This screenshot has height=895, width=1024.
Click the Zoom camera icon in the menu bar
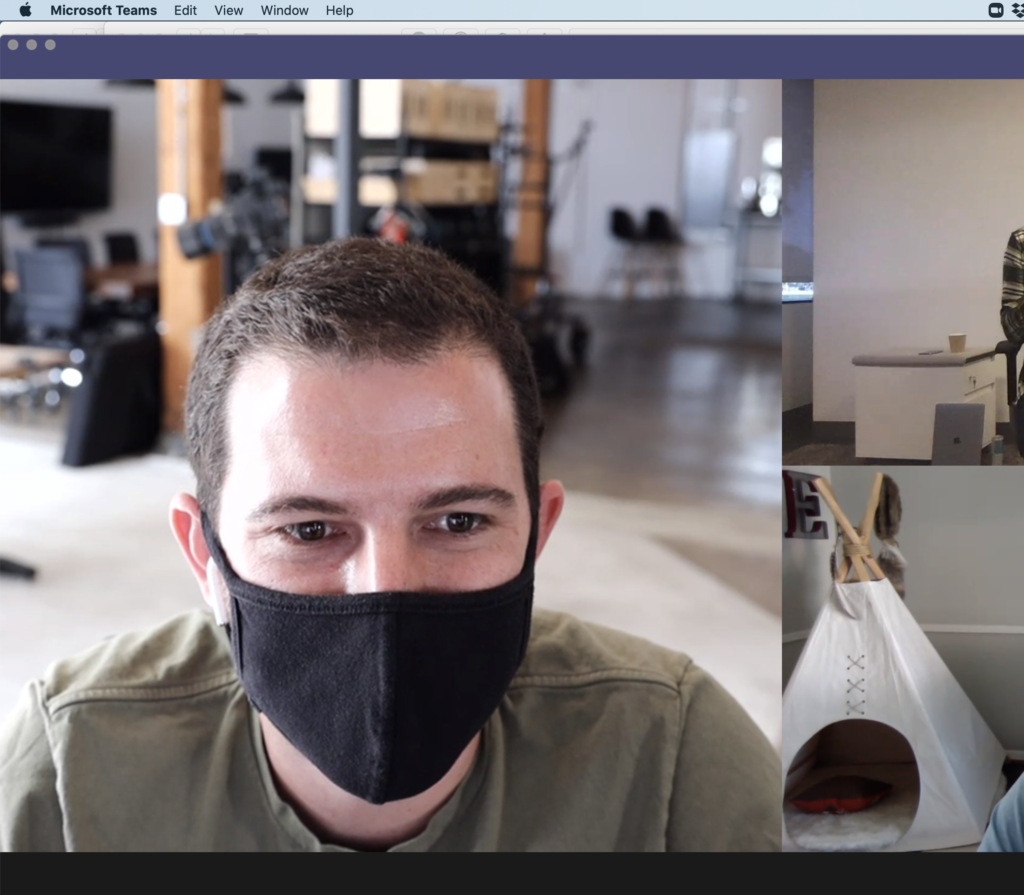[995, 10]
